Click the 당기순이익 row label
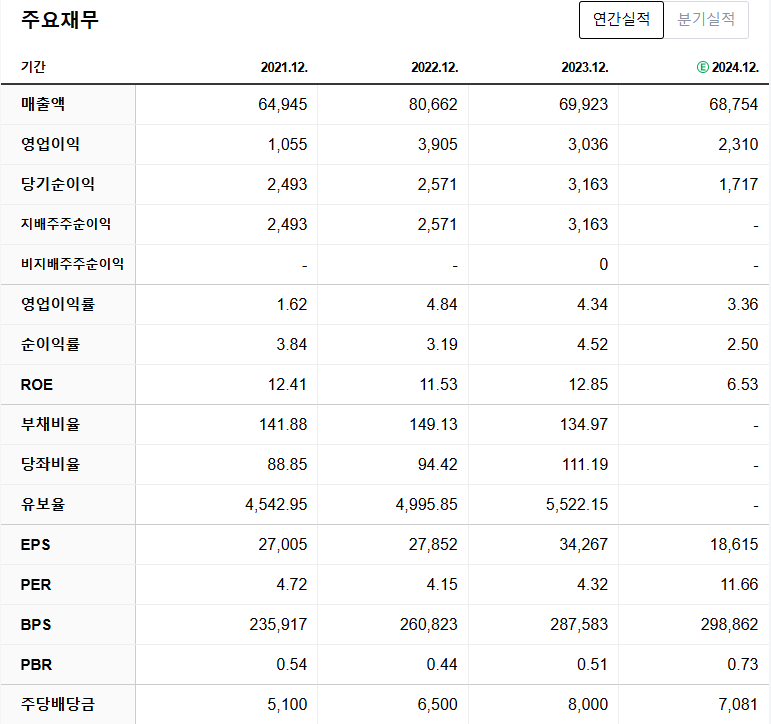The image size is (771, 724). 58,184
